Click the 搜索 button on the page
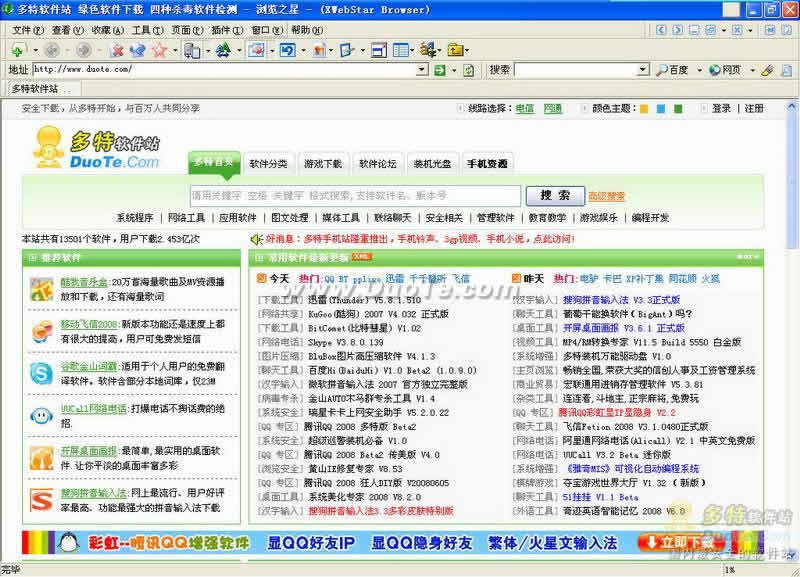The width and height of the screenshot is (800, 577). click(x=555, y=195)
